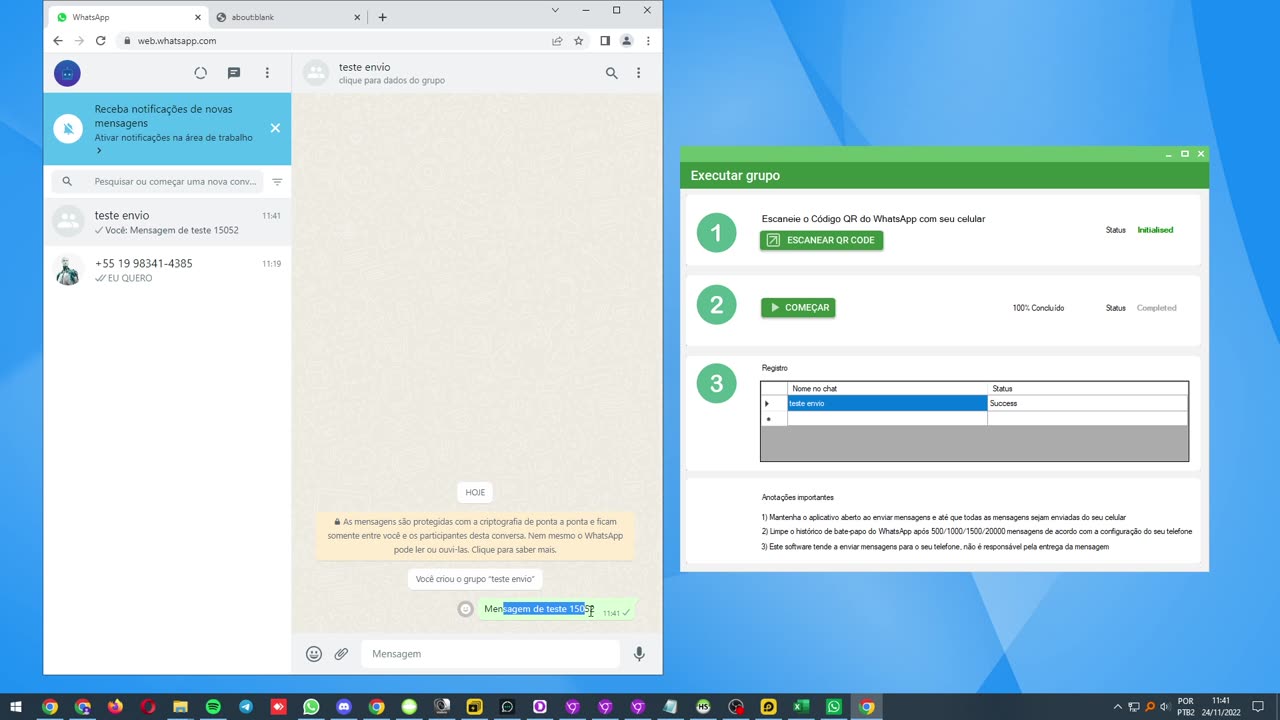The width and height of the screenshot is (1280, 720).
Task: Open the Chrome three-dot menu
Action: pos(648,41)
